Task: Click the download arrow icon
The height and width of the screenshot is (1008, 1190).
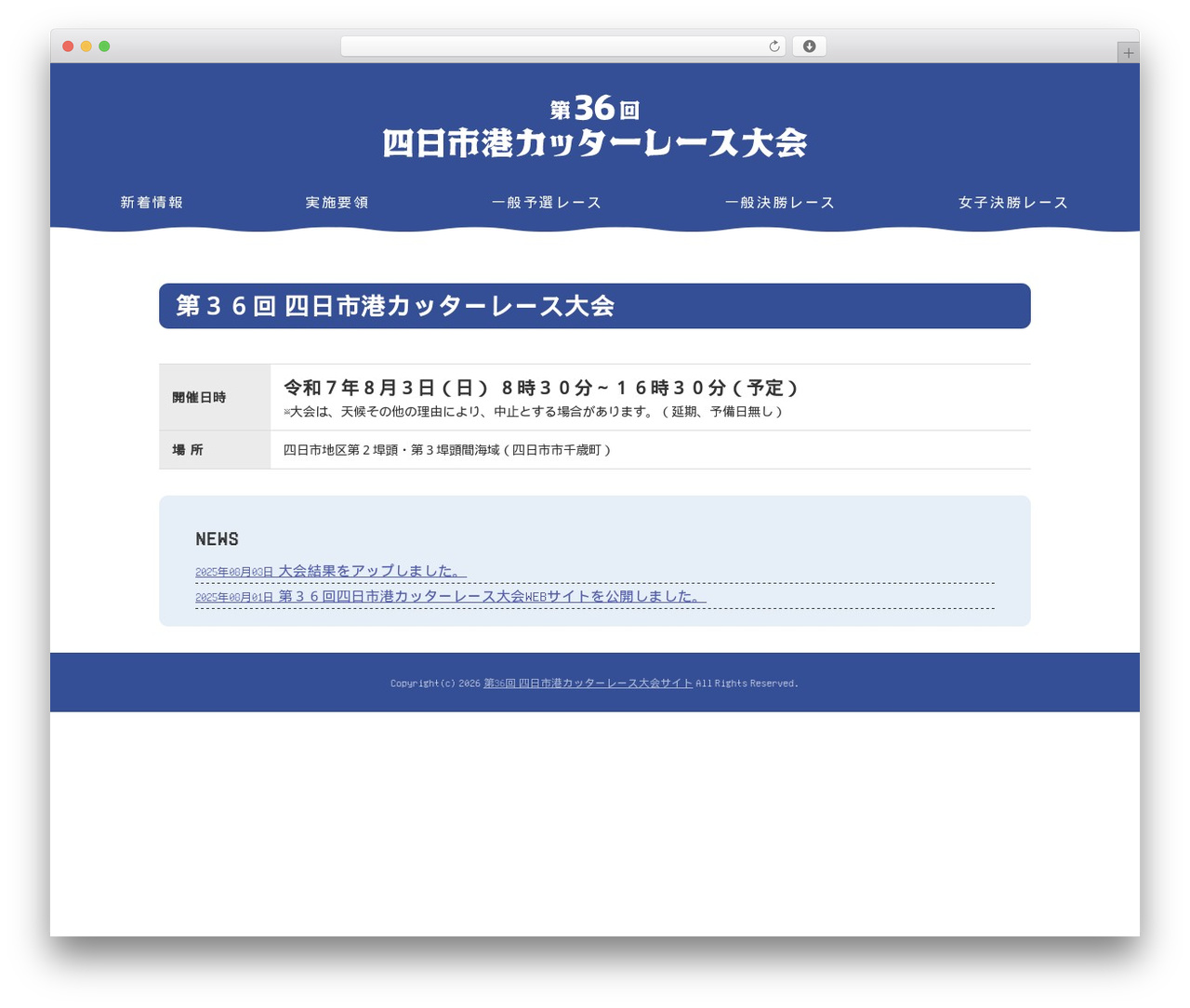Action: [x=809, y=46]
